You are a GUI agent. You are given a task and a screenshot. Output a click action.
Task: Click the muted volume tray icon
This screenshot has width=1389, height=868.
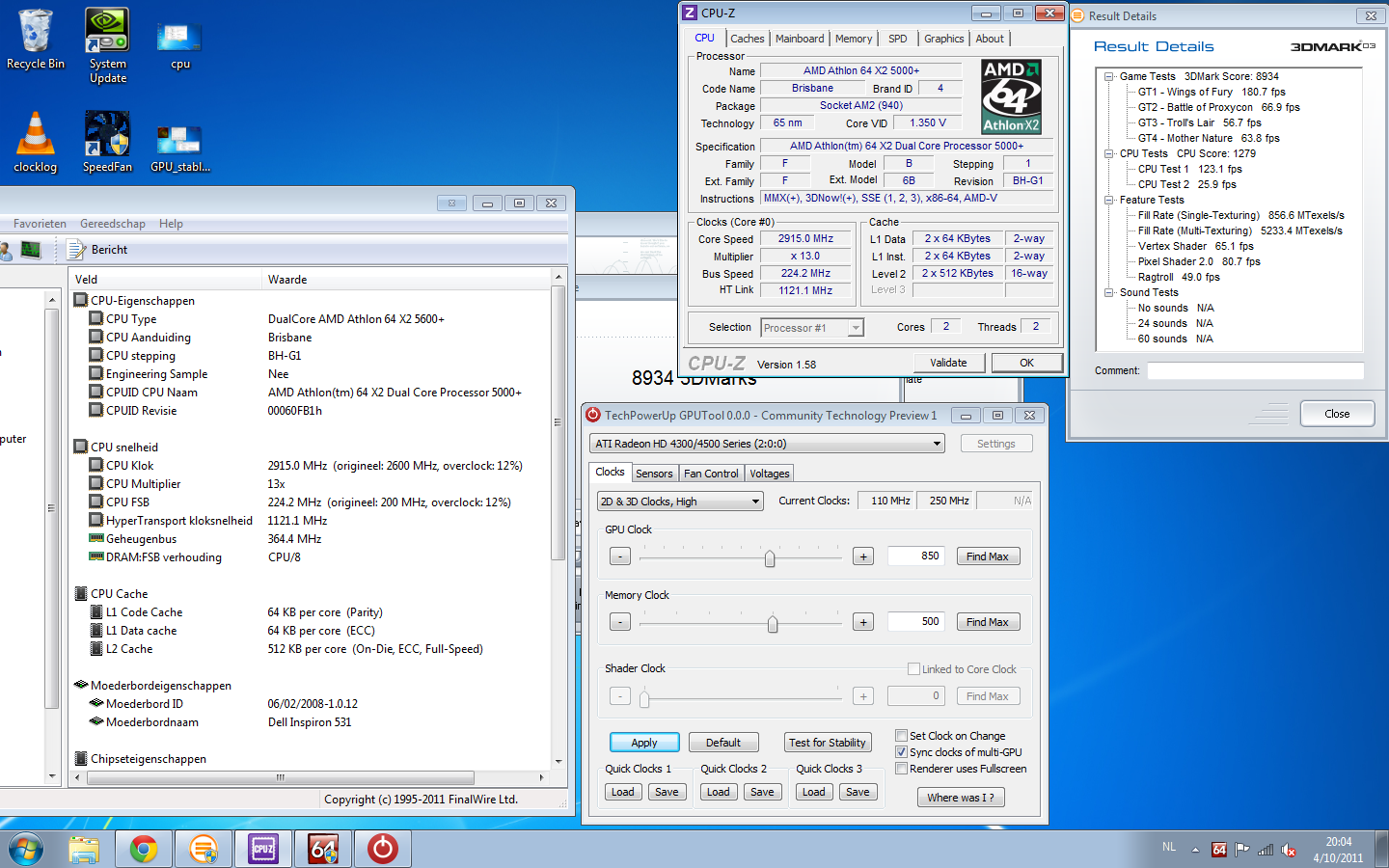[x=1289, y=850]
